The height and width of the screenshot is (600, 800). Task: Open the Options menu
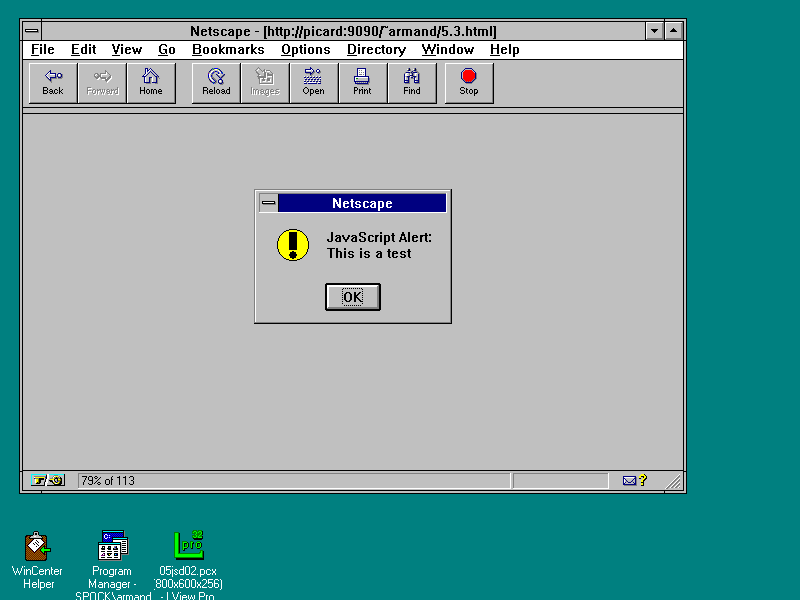pos(305,49)
